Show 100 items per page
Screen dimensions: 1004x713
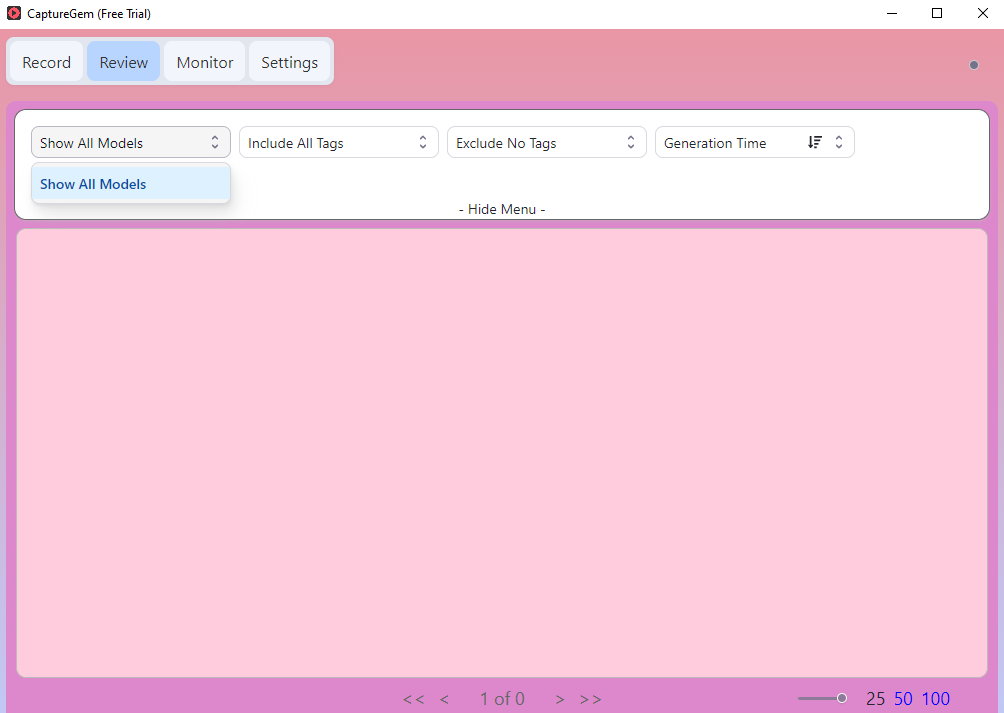coord(935,699)
